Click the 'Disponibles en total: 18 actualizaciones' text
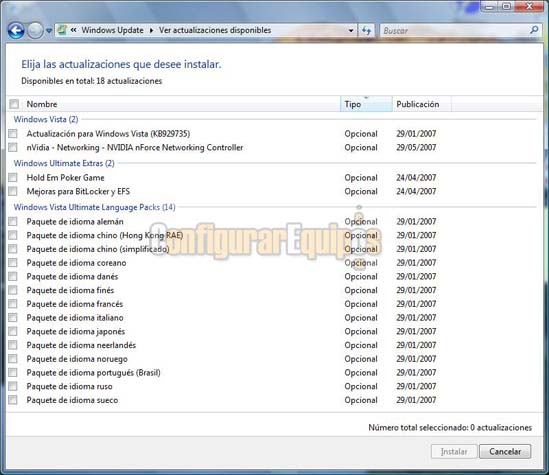This screenshot has width=549, height=475. (91, 81)
